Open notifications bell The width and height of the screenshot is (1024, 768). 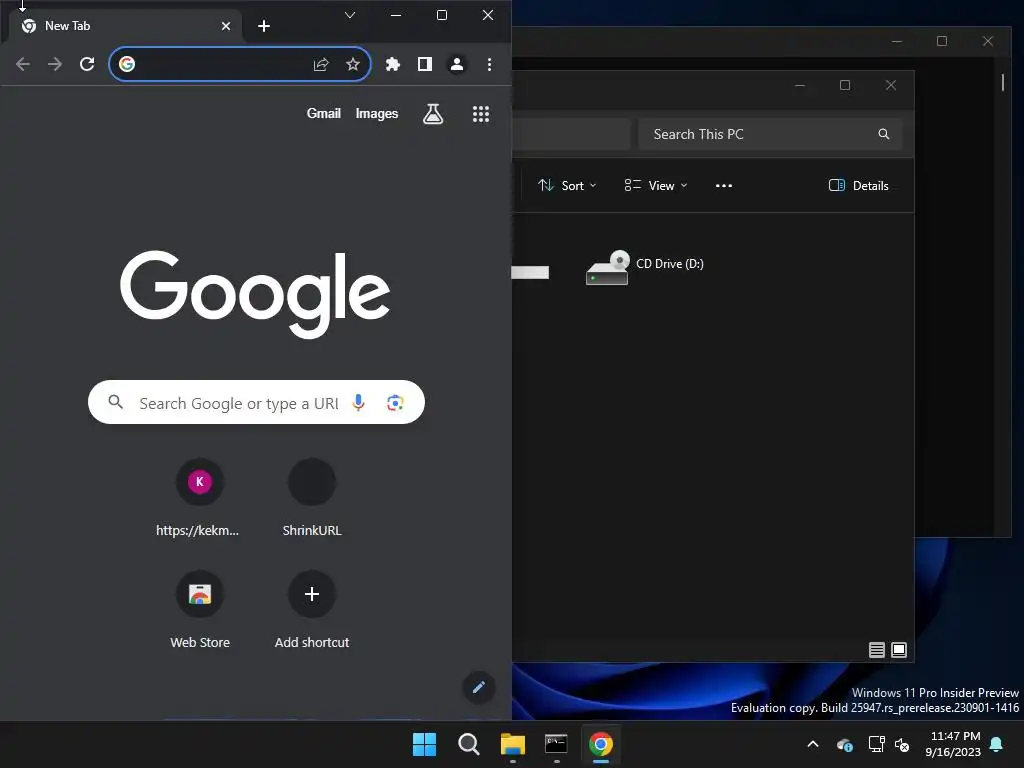pos(997,744)
